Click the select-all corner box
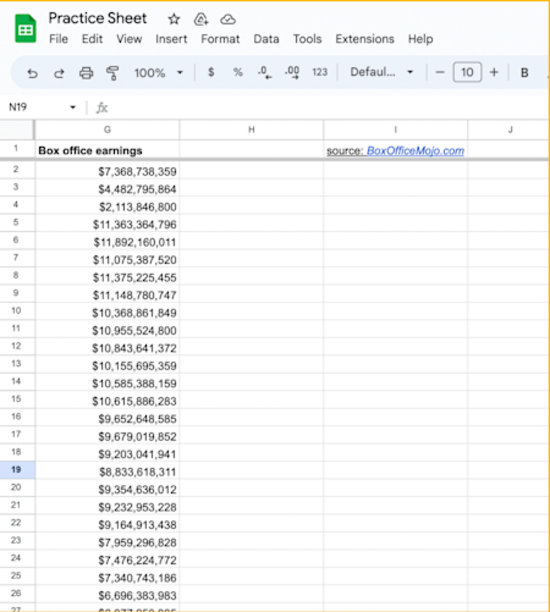550x612 pixels. [17, 130]
